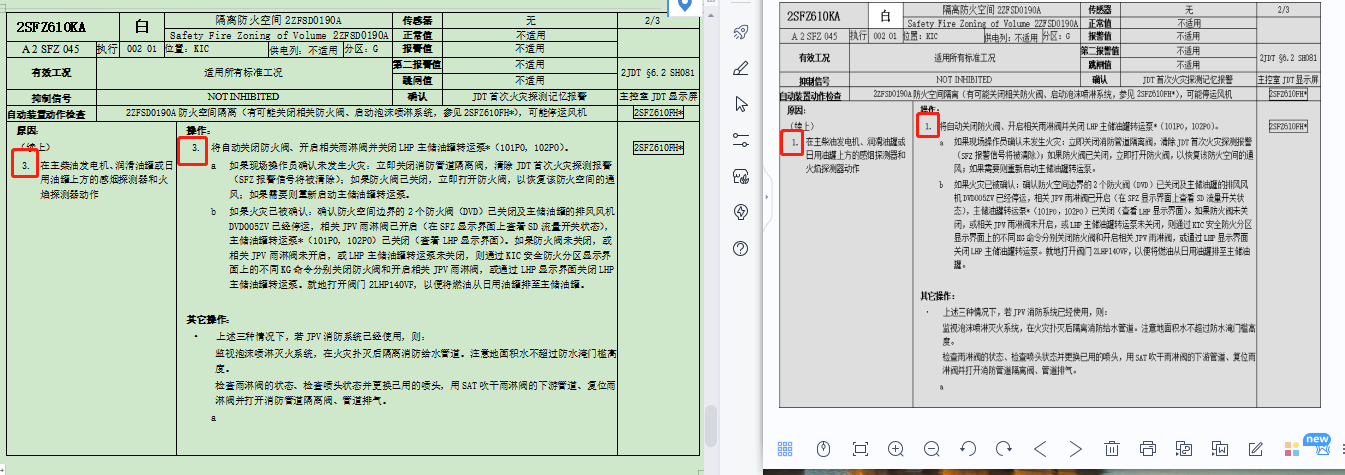Zoom in on the image
The height and width of the screenshot is (475, 1345).
(x=896, y=448)
